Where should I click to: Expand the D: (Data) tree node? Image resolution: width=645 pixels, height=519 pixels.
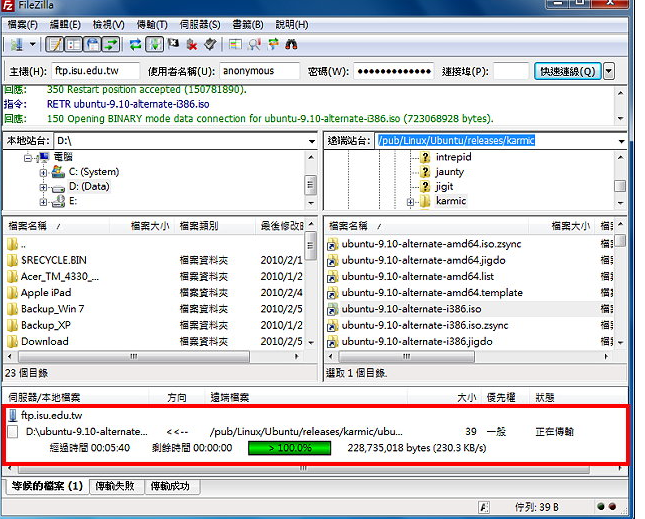pos(43,188)
